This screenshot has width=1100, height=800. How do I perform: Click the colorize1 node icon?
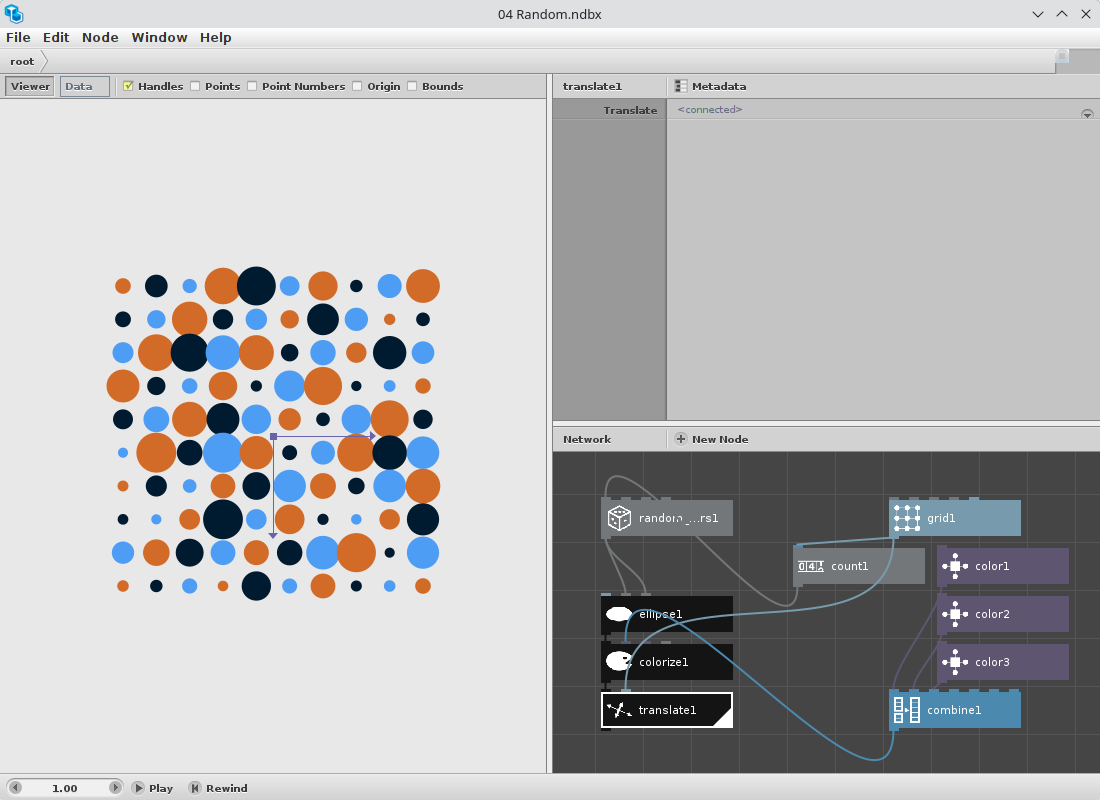click(619, 661)
